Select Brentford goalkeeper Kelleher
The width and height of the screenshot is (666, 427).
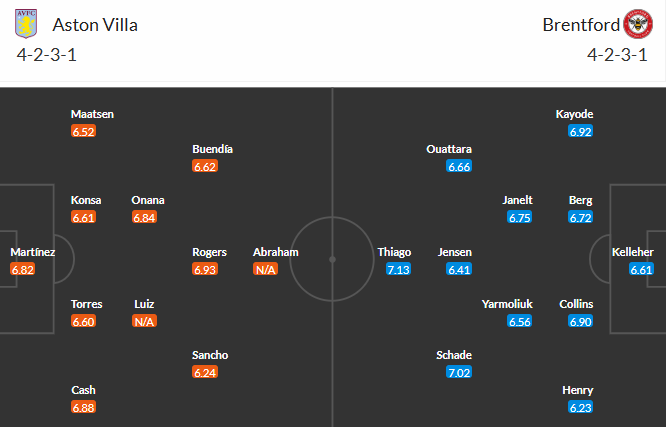pyautogui.click(x=633, y=252)
